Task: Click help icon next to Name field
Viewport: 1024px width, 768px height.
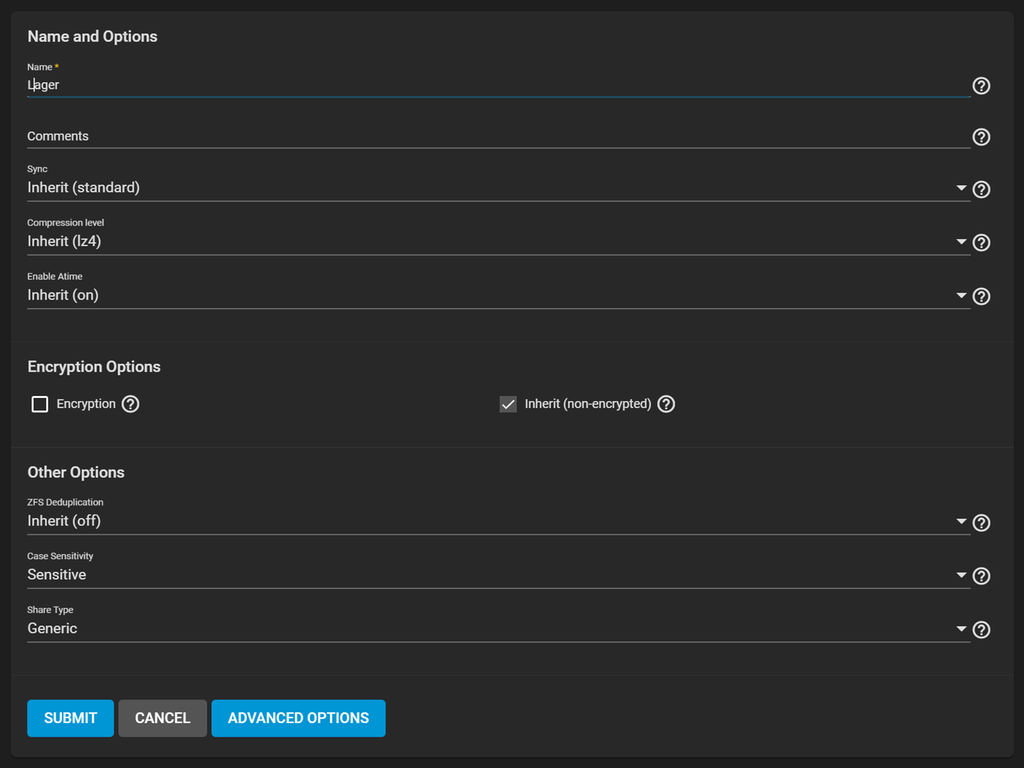Action: [981, 86]
